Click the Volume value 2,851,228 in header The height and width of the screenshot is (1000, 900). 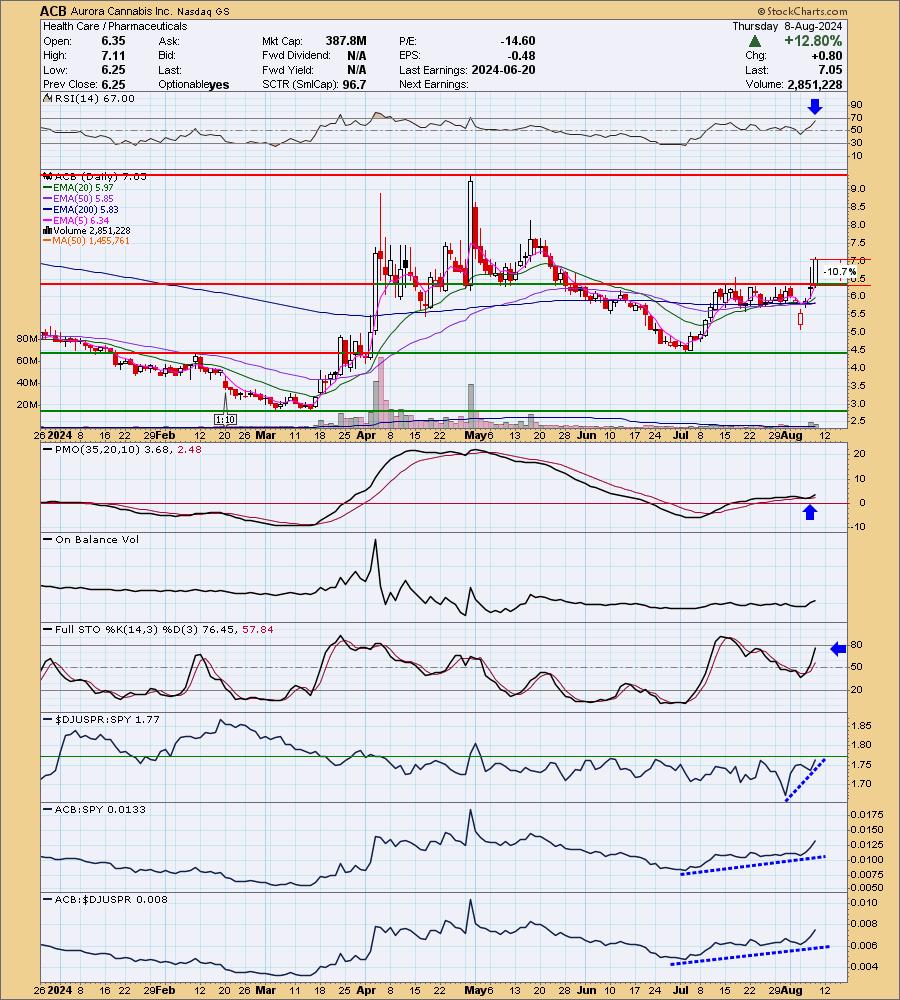point(815,84)
